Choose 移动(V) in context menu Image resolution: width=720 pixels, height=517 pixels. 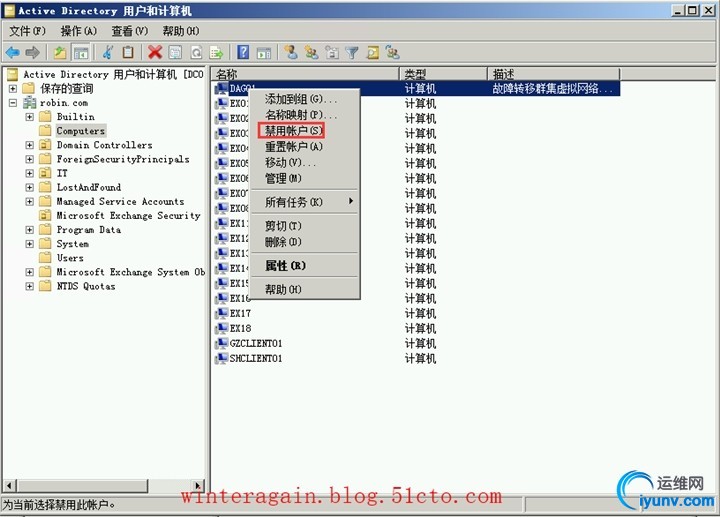pos(305,163)
